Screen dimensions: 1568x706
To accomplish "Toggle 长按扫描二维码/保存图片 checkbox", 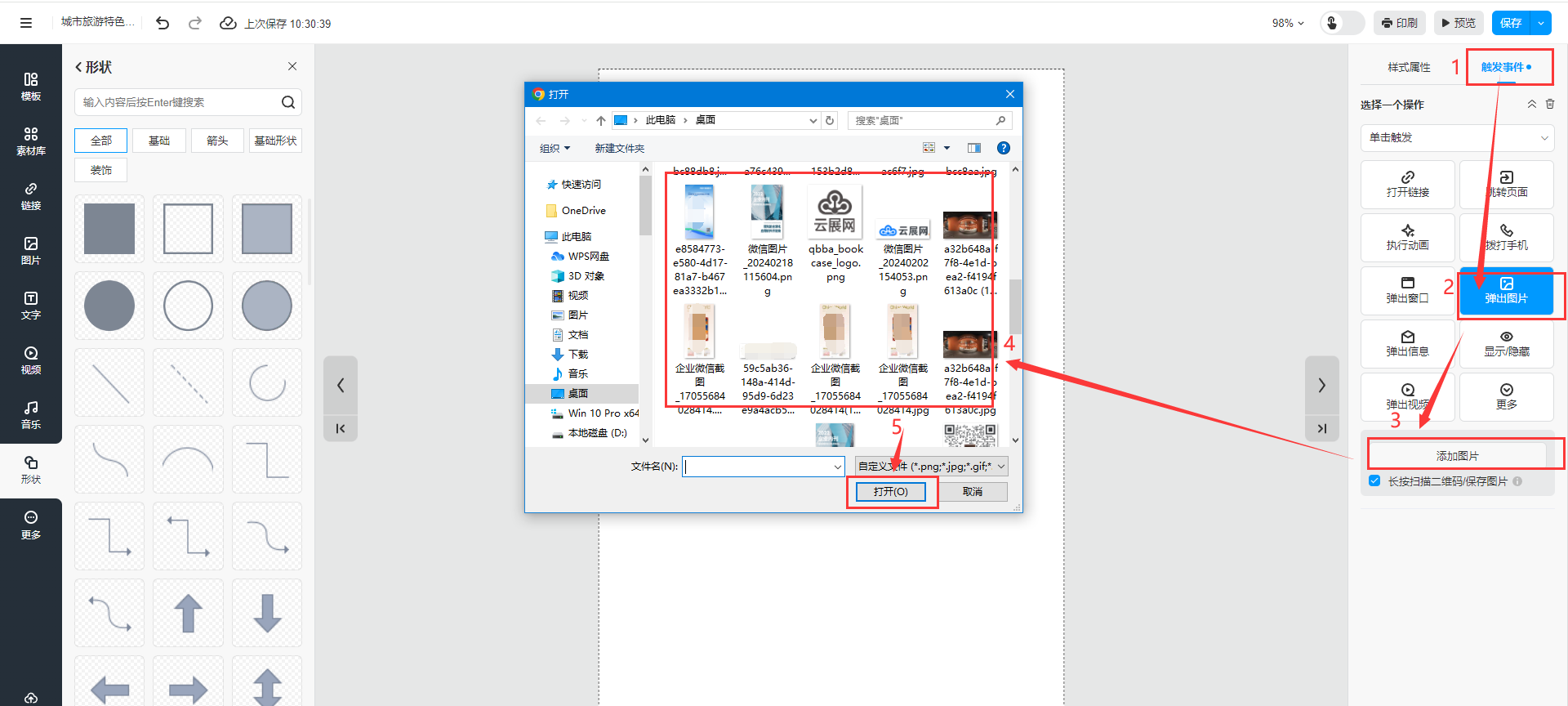I will tap(1374, 481).
